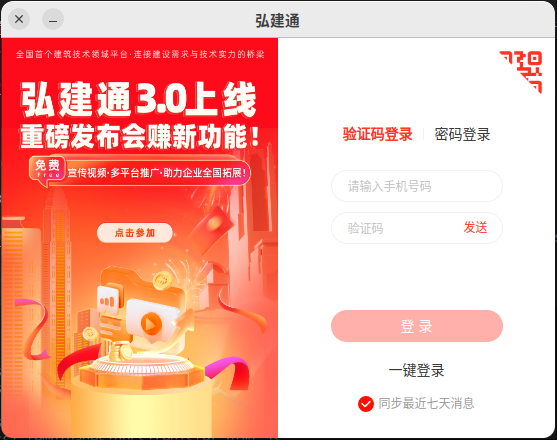Image resolution: width=557 pixels, height=440 pixels.
Task: Focus the 验证码 input field
Action: (394, 228)
